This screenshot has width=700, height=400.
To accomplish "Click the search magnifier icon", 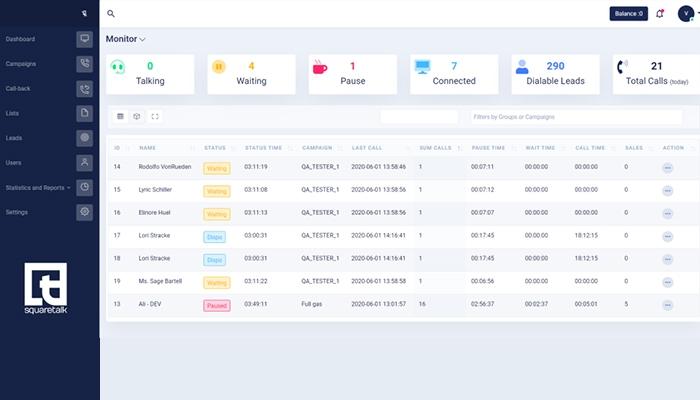I will (x=111, y=14).
